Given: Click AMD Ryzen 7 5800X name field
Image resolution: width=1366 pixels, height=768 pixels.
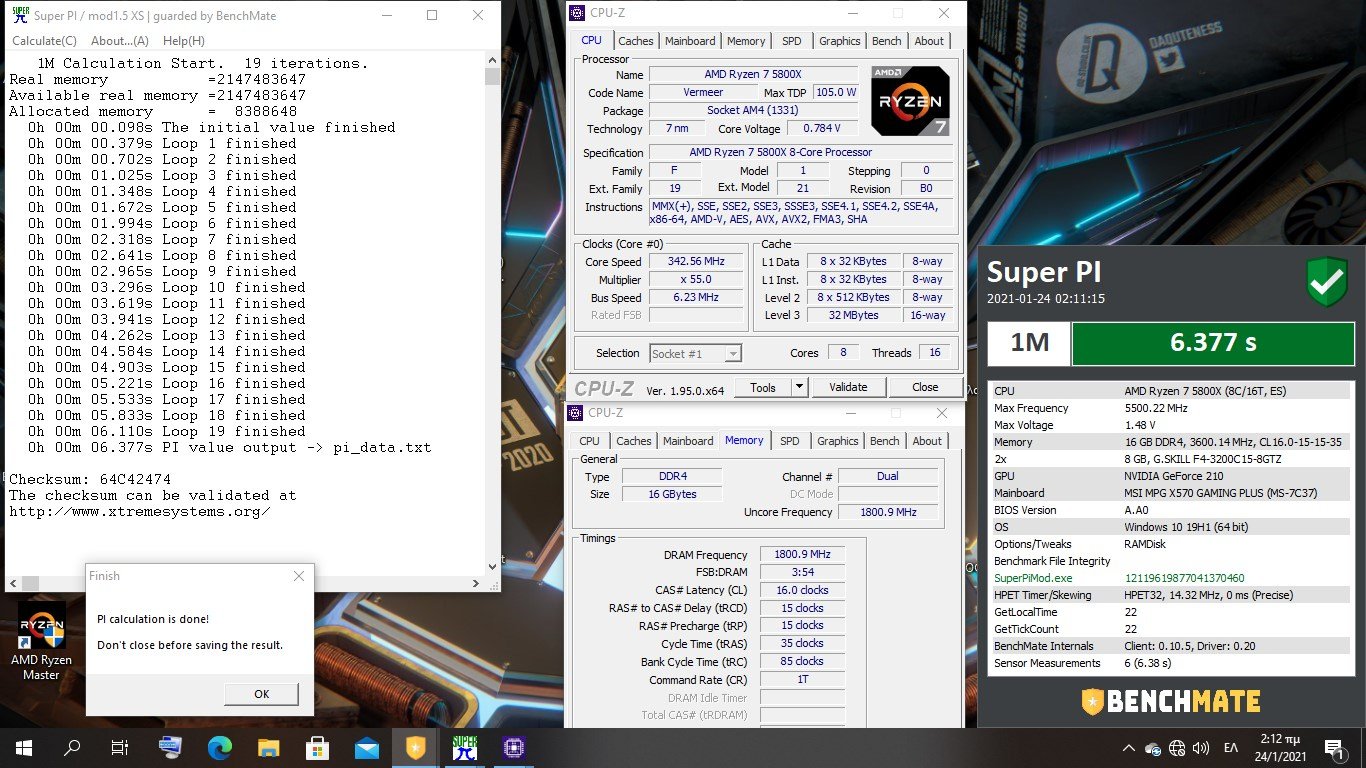Looking at the screenshot, I should point(753,75).
